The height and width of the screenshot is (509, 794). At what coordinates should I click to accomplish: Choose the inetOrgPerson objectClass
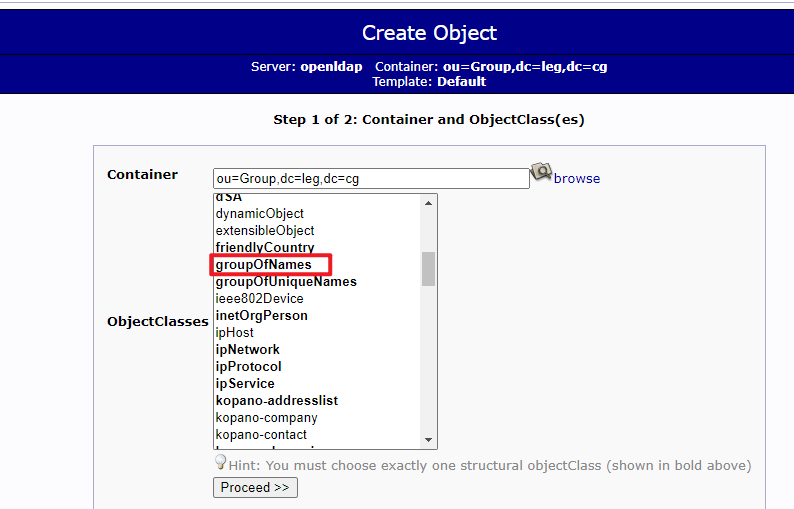pyautogui.click(x=261, y=316)
